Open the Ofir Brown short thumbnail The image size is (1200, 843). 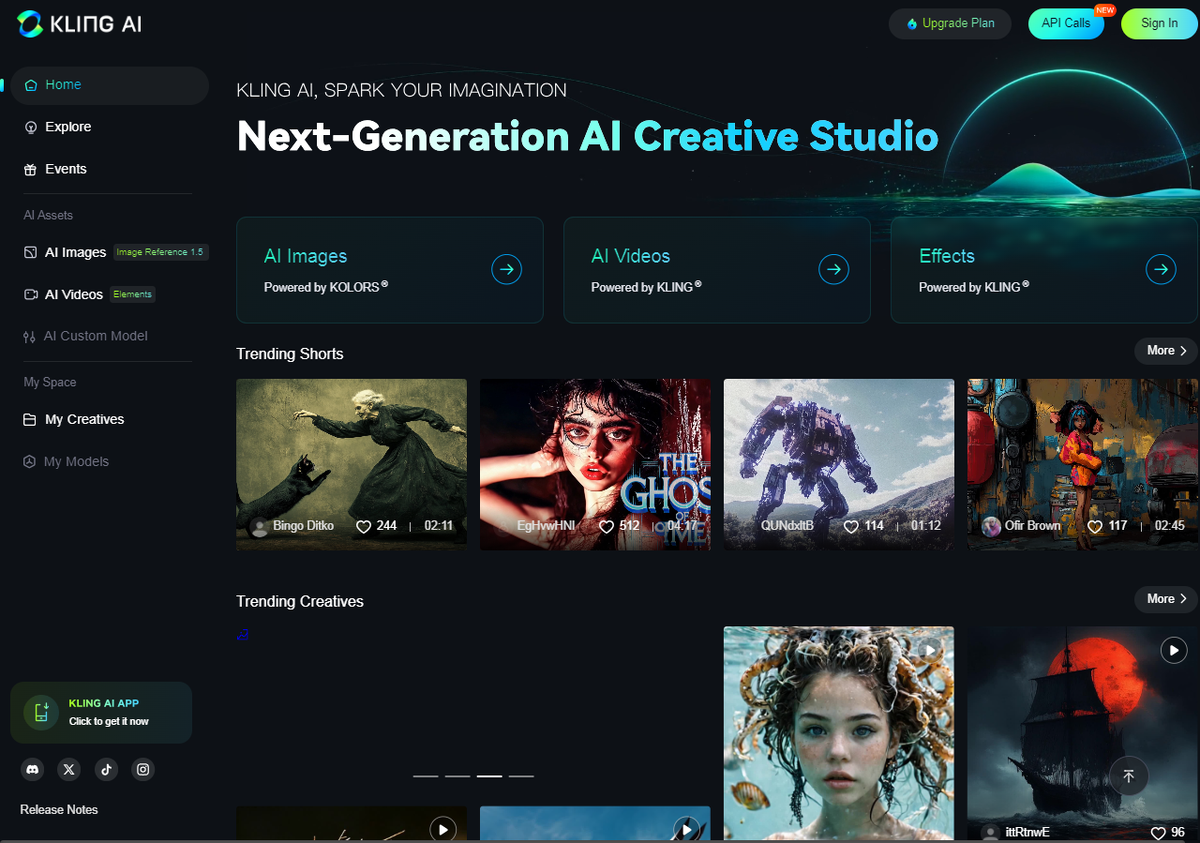[x=1083, y=464]
